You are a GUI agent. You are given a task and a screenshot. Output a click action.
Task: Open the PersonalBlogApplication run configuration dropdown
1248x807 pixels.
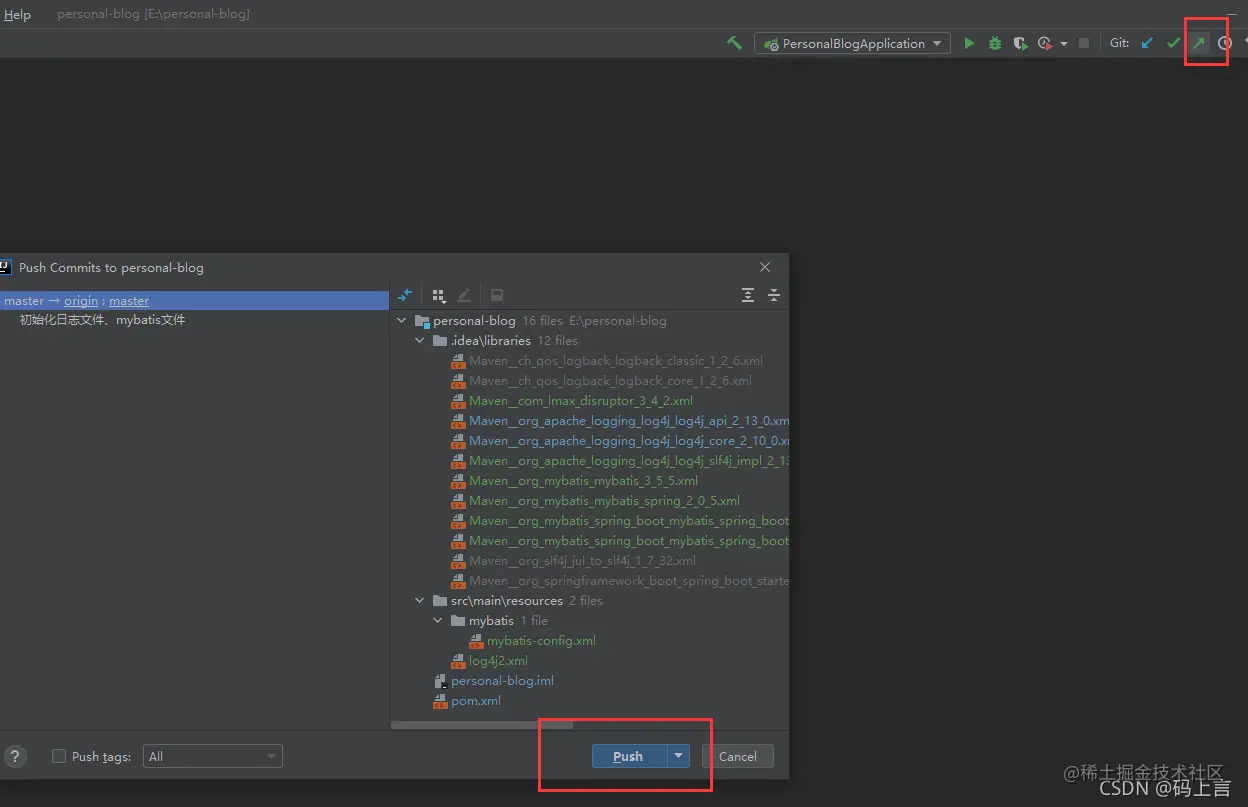852,43
